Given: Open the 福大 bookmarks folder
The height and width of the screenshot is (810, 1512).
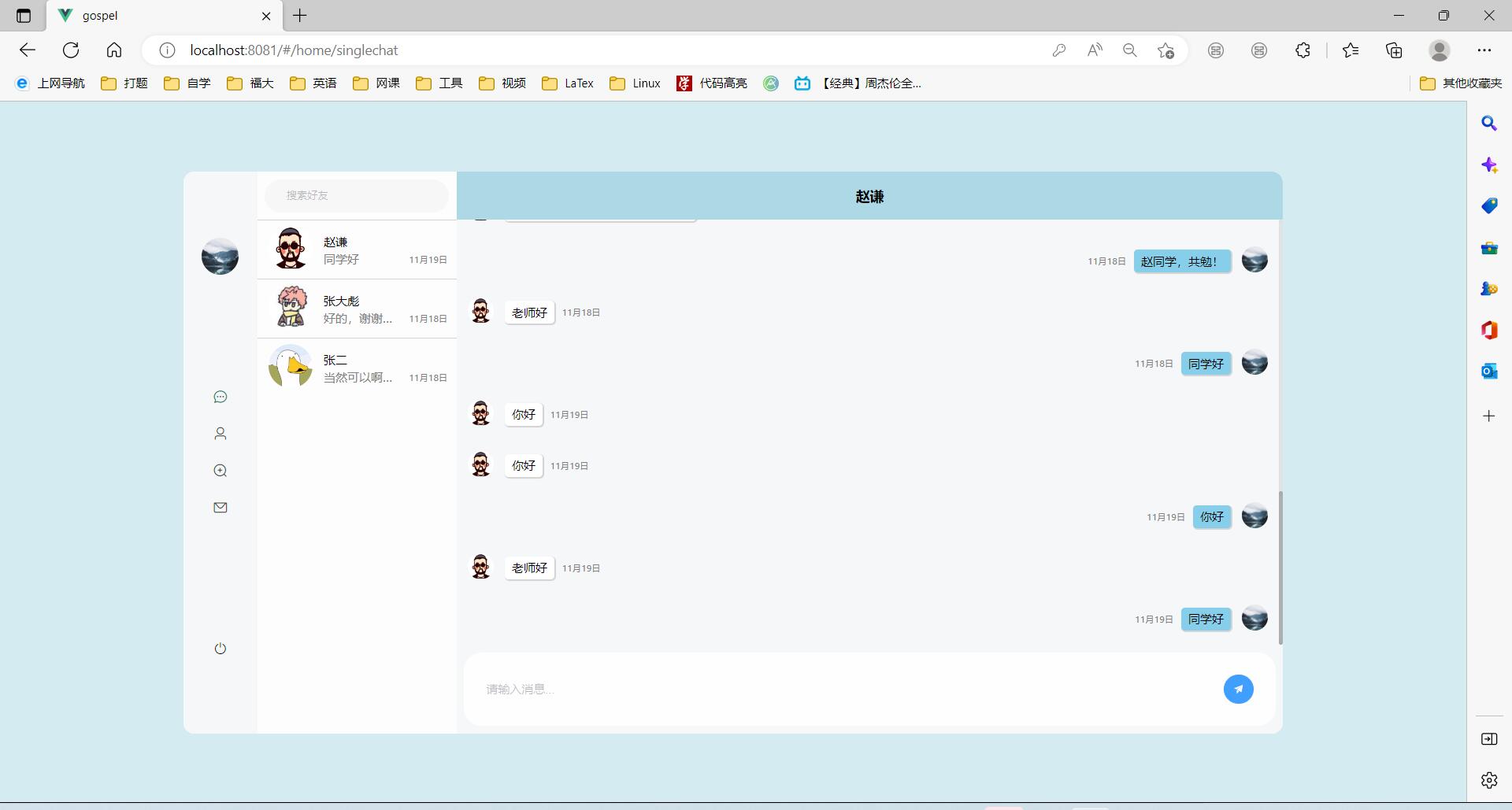Looking at the screenshot, I should point(250,83).
